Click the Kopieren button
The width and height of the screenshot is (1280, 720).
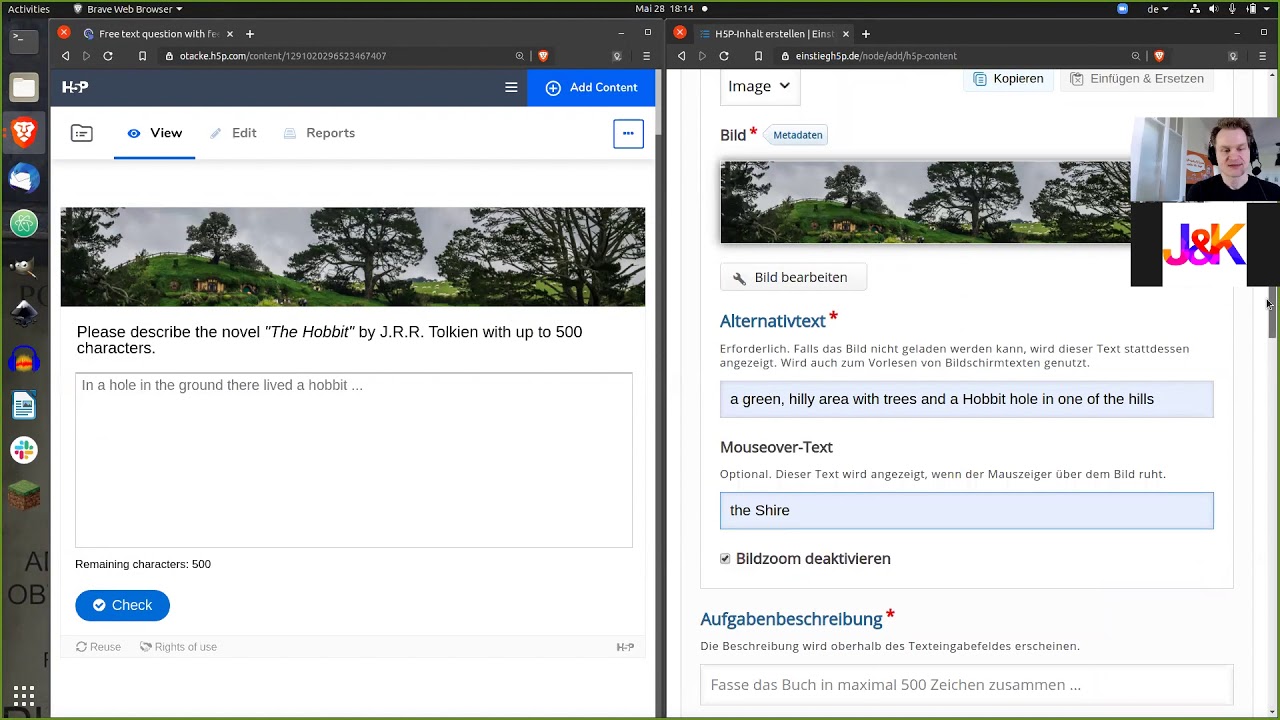click(x=1008, y=79)
